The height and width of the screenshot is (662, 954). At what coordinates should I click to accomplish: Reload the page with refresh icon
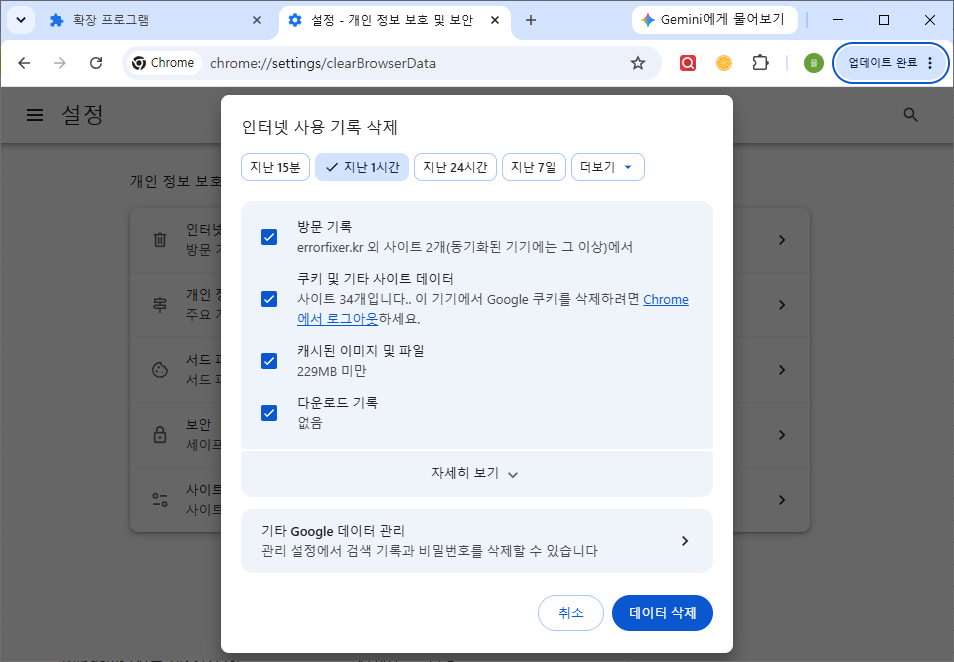(96, 63)
